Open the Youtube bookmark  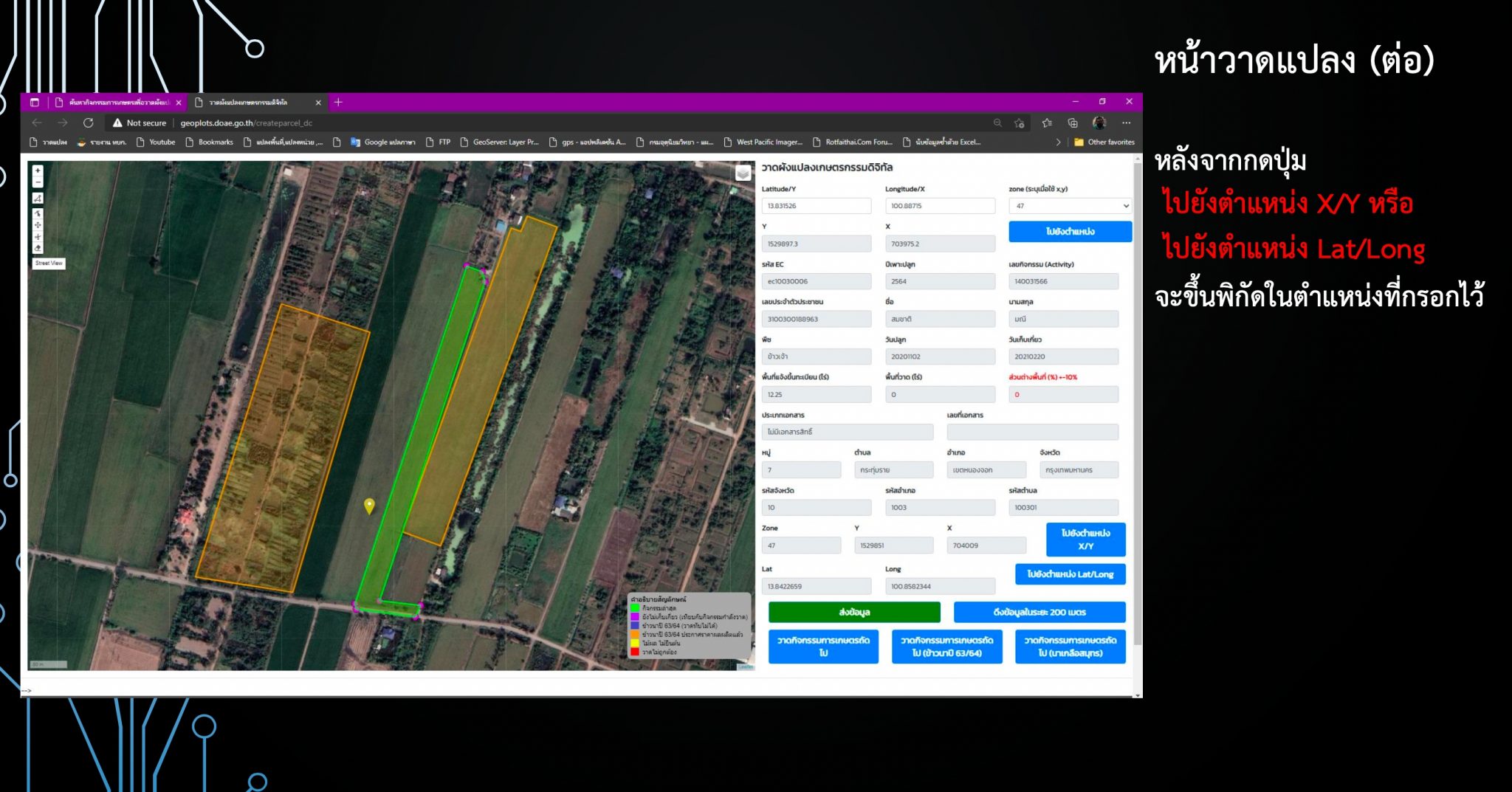156,142
